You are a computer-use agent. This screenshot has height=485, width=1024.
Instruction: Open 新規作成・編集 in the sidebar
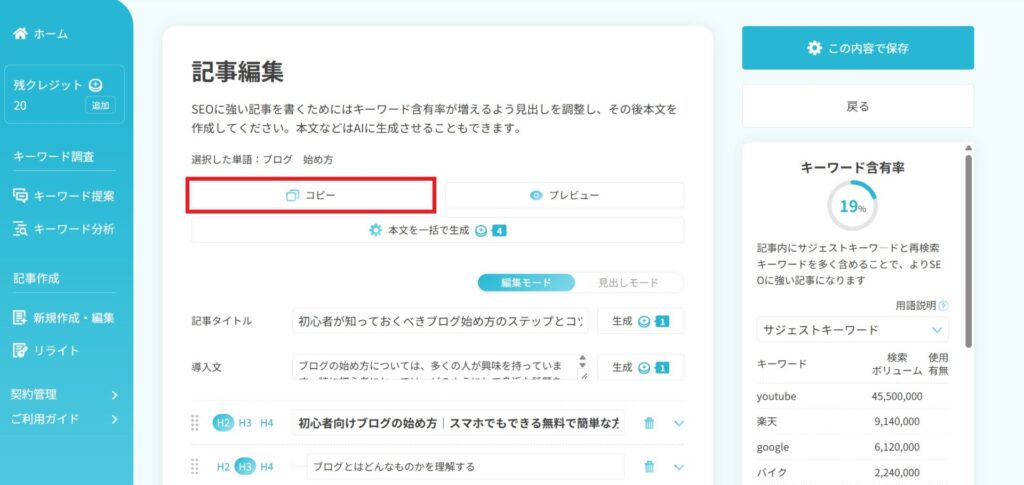click(64, 318)
